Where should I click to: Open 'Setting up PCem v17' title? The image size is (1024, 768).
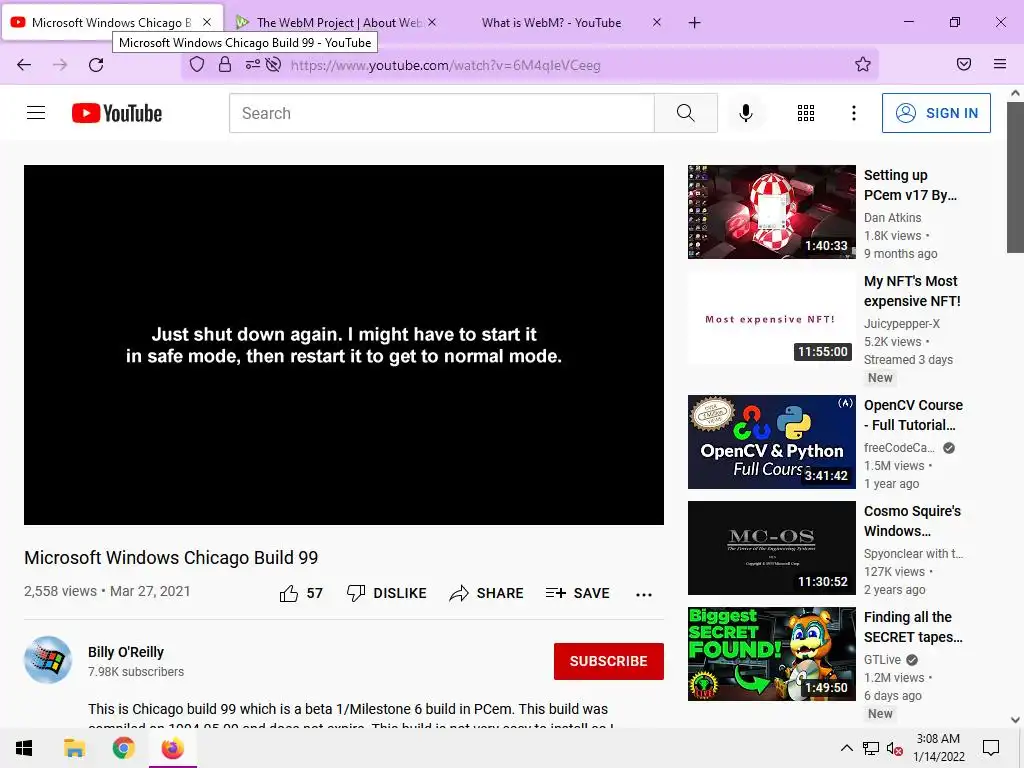(910, 185)
